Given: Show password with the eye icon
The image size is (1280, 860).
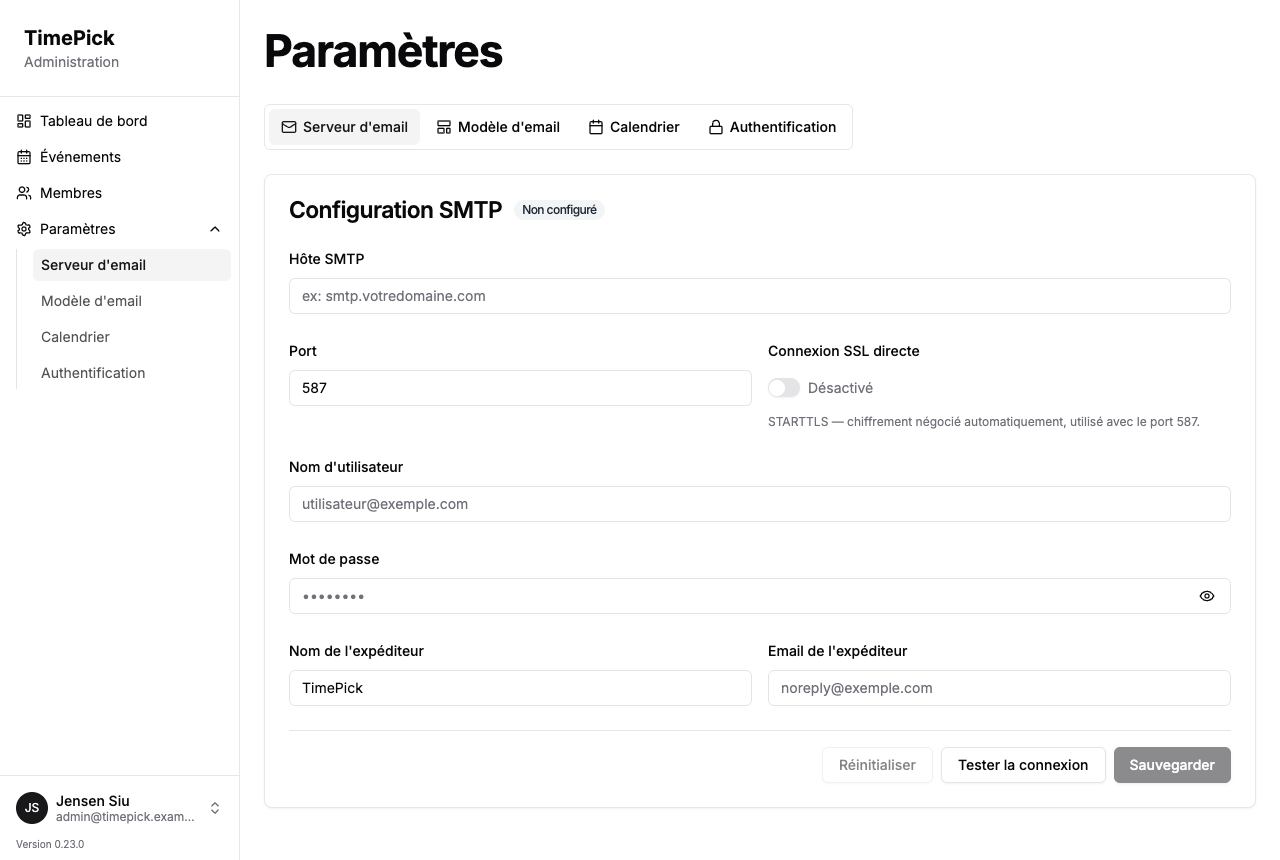Looking at the screenshot, I should 1207,596.
